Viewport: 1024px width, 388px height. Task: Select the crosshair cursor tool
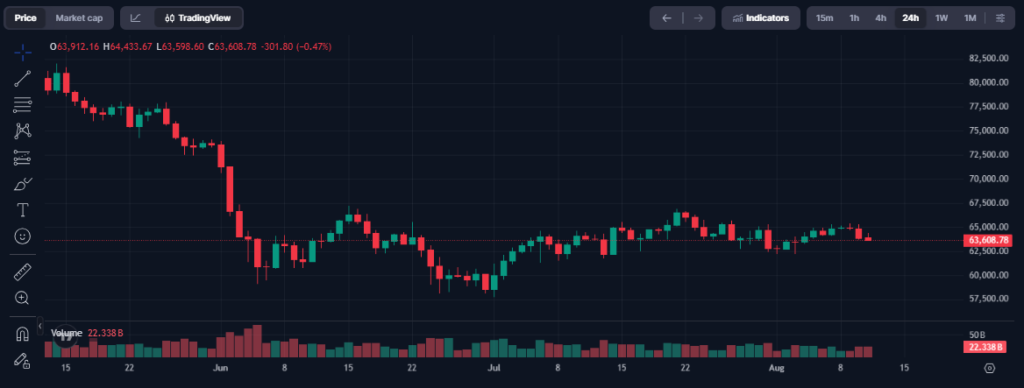point(22,52)
